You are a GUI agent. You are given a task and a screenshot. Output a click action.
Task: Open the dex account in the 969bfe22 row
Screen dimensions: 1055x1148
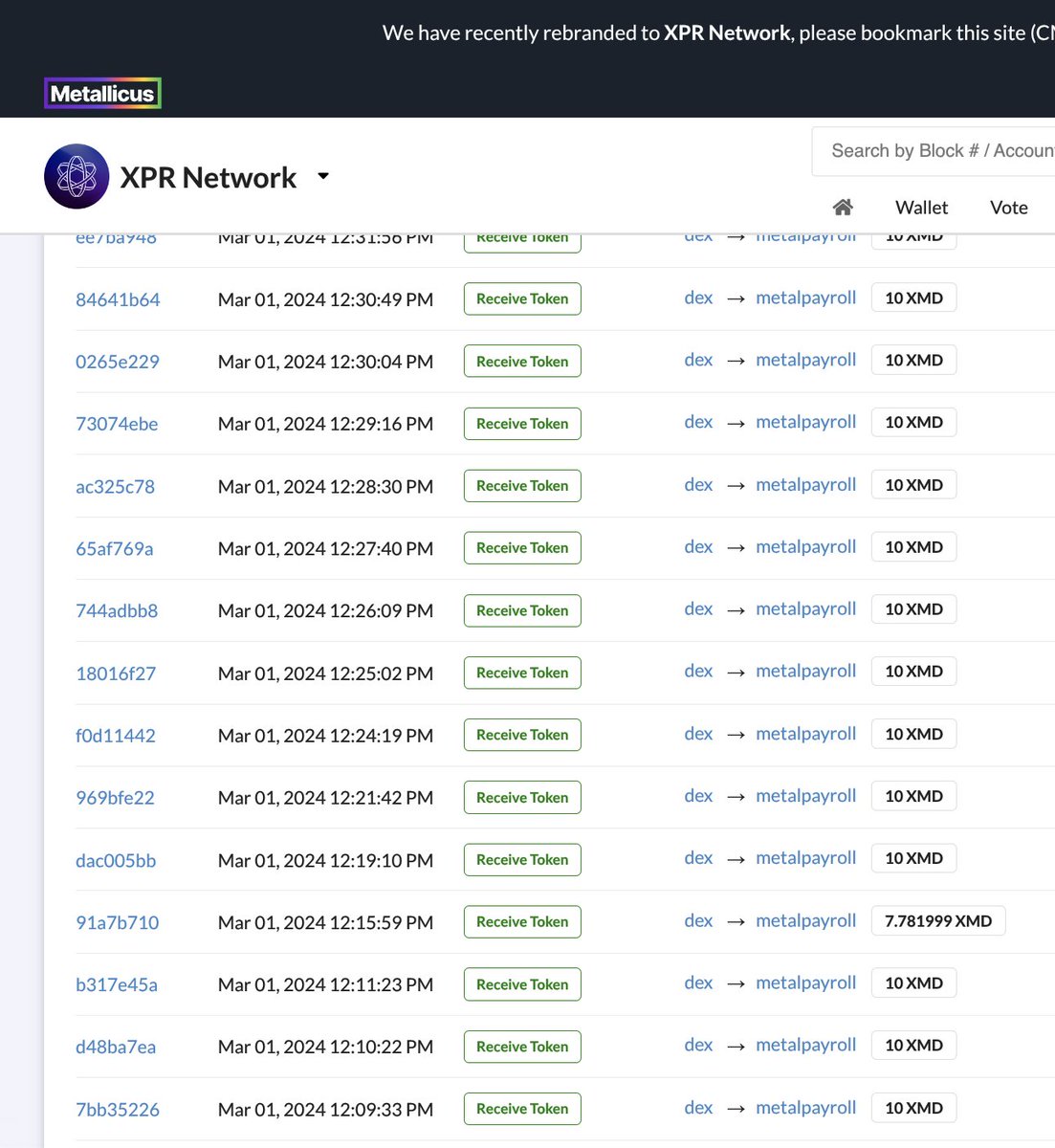coord(698,796)
